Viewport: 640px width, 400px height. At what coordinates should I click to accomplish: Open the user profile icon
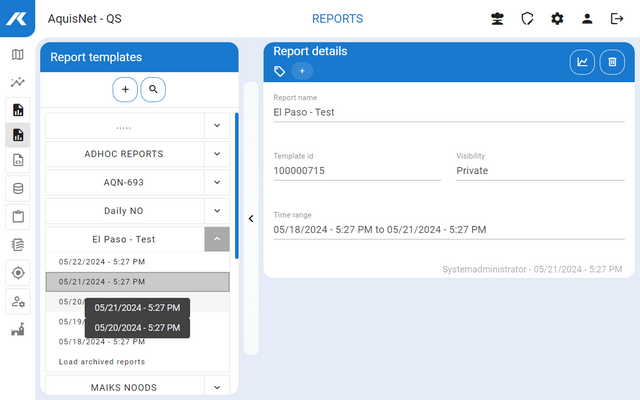click(587, 19)
